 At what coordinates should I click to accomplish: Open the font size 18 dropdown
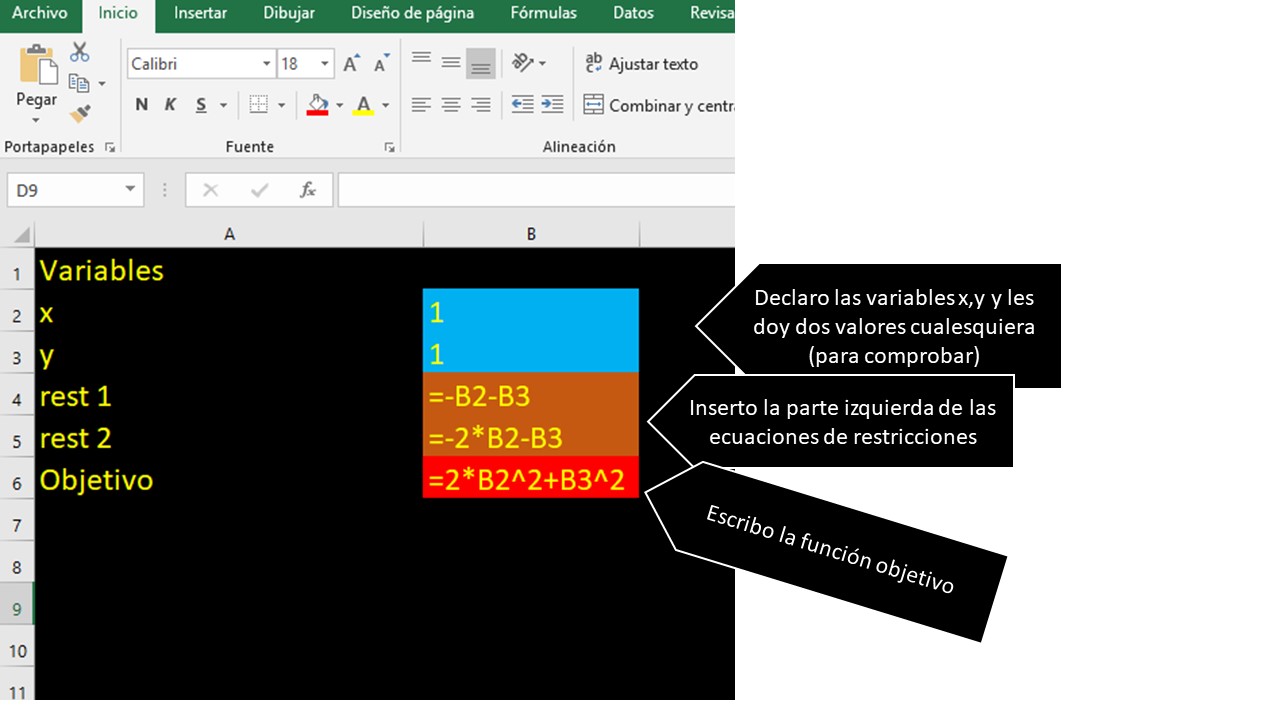(x=325, y=64)
